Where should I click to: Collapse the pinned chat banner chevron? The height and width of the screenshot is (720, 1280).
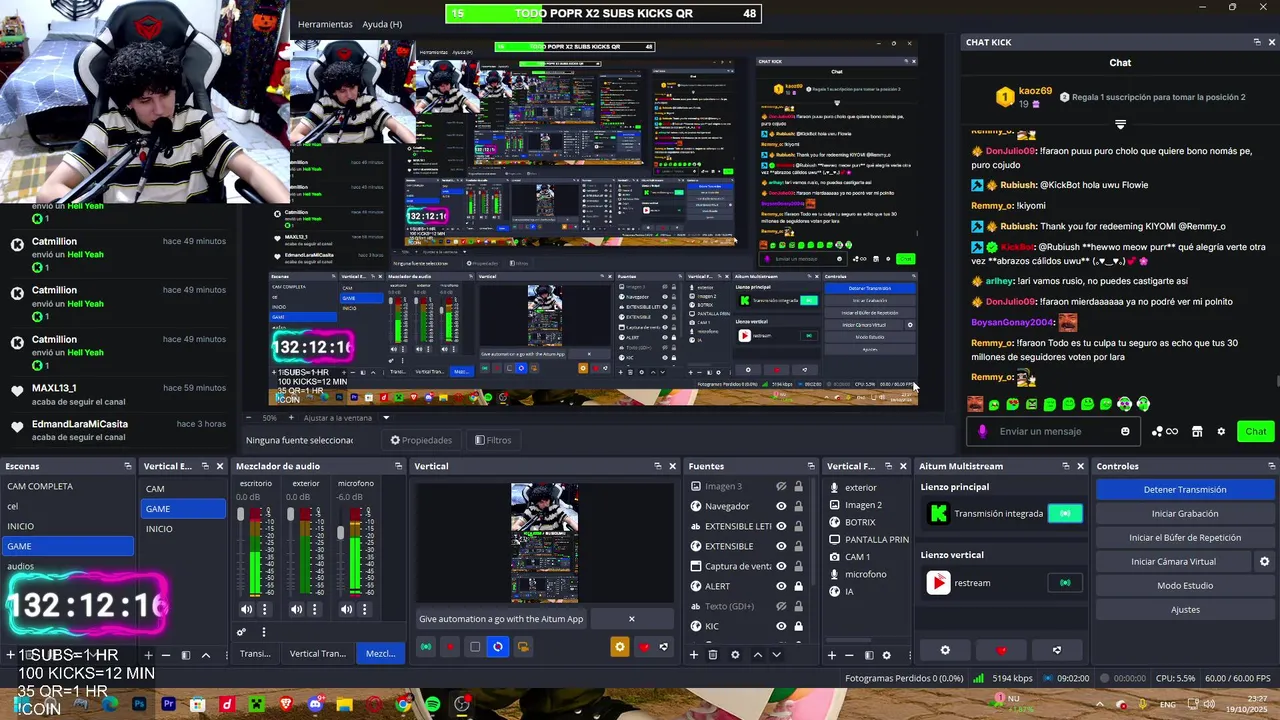(1120, 125)
